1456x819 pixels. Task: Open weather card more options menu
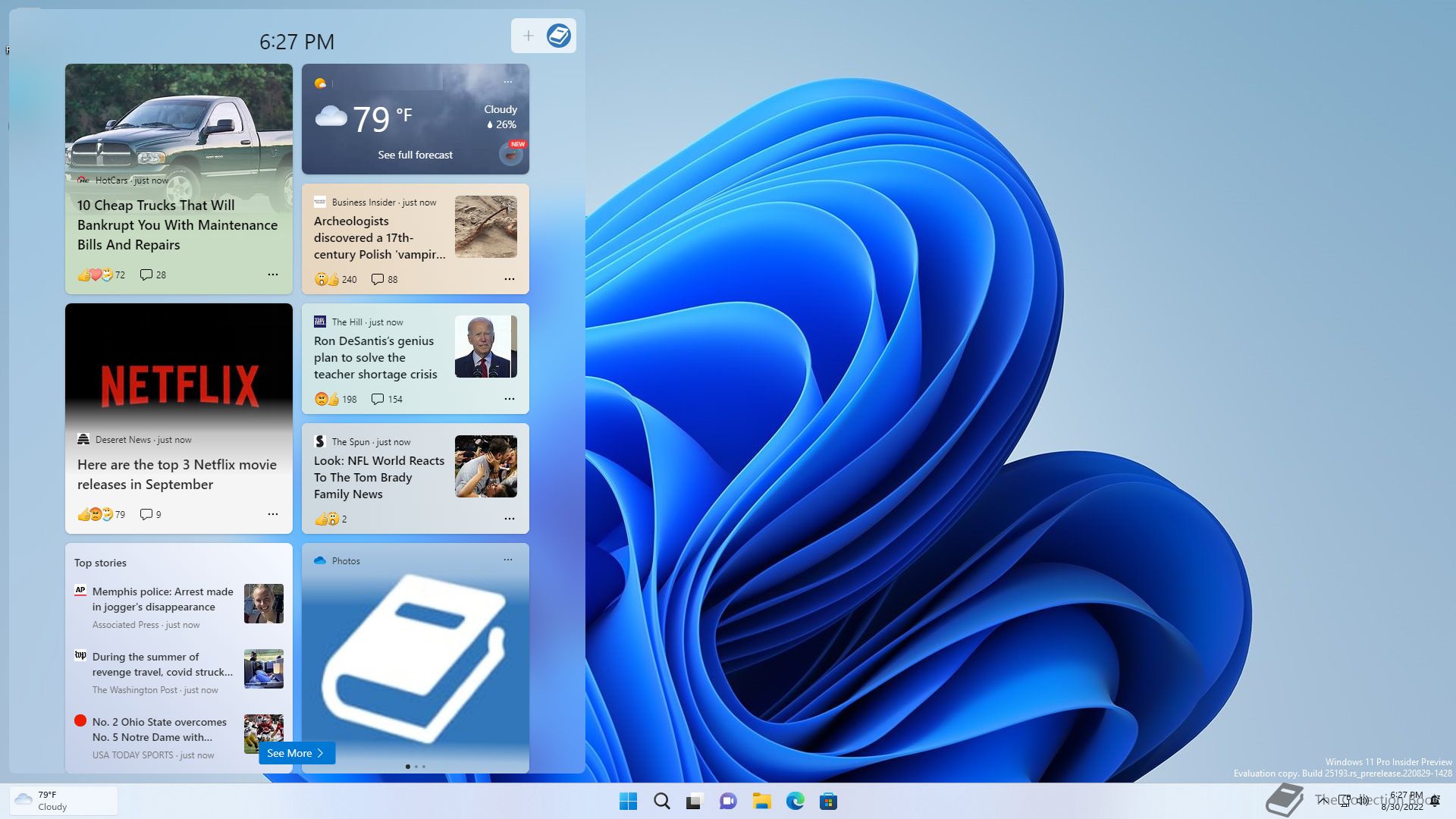(x=508, y=82)
